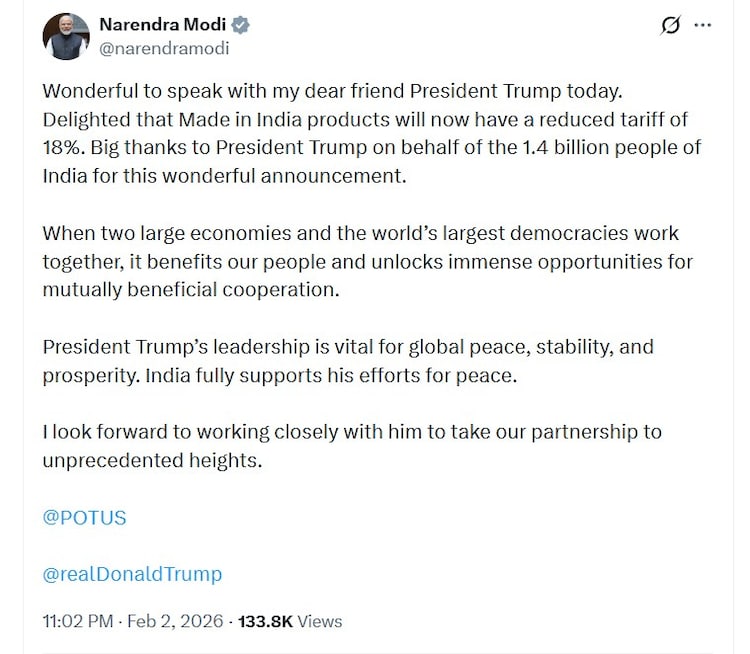Screen dimensions: 750x654
Task: Click the "I look forward" paragraph
Action: [350, 446]
